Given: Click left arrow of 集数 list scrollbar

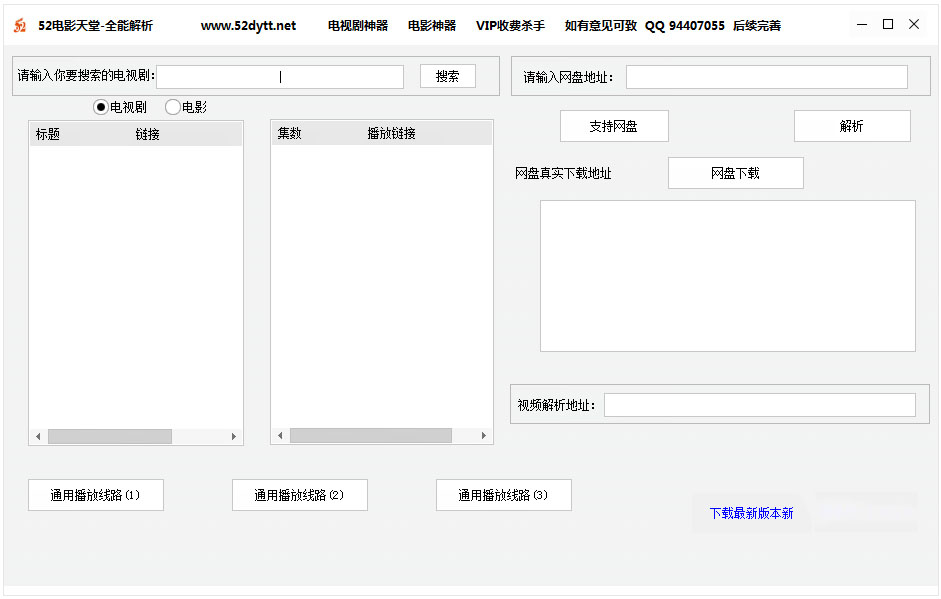Looking at the screenshot, I should [x=280, y=436].
